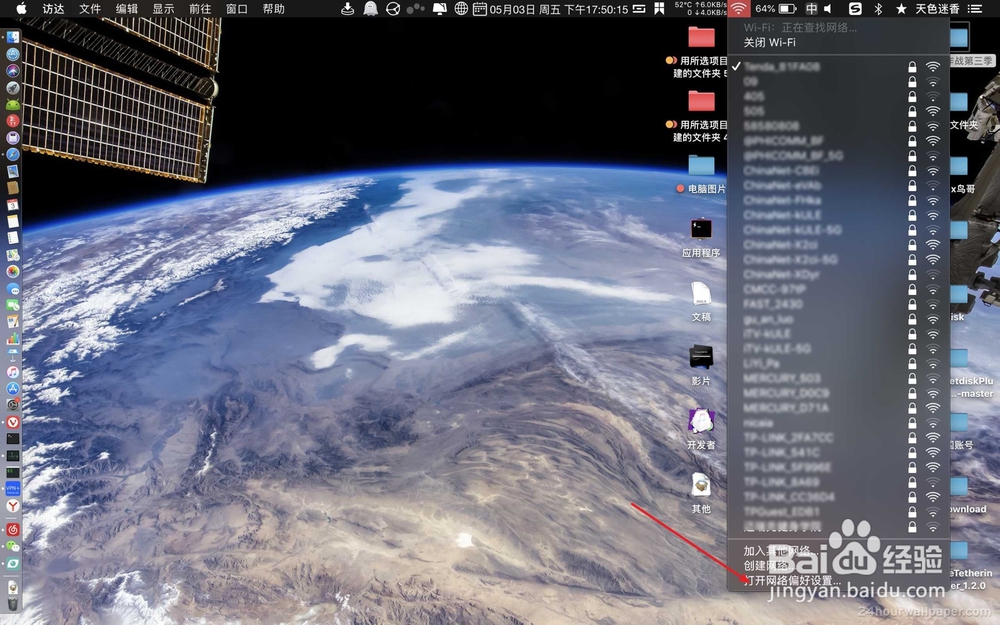Open Finder from the Dock
The image size is (1000, 625).
[x=13, y=37]
